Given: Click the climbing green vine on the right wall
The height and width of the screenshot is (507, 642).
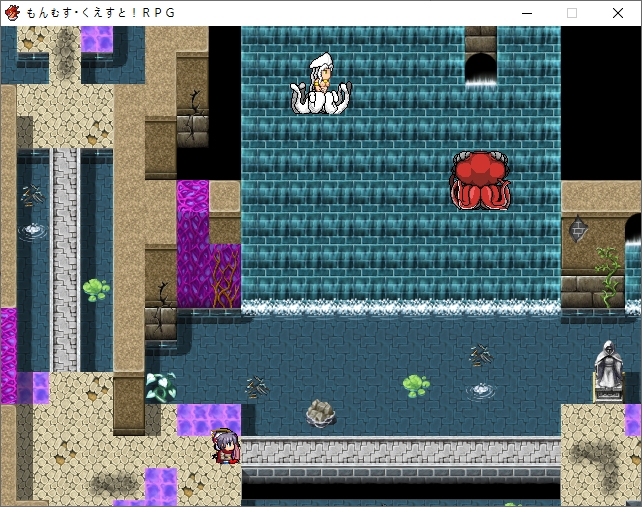Looking at the screenshot, I should click(608, 277).
